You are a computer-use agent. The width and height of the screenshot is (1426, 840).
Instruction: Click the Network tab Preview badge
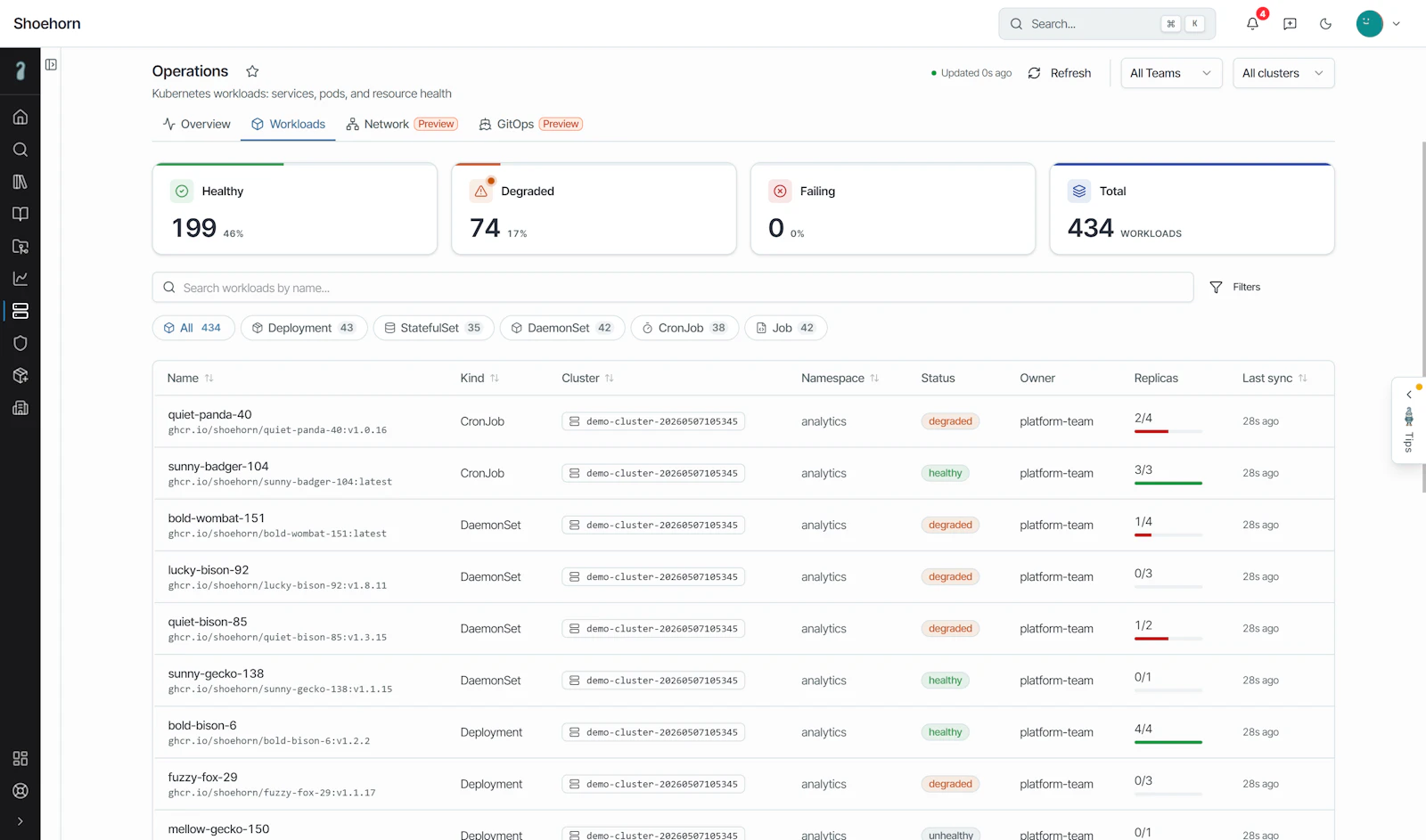pyautogui.click(x=437, y=124)
